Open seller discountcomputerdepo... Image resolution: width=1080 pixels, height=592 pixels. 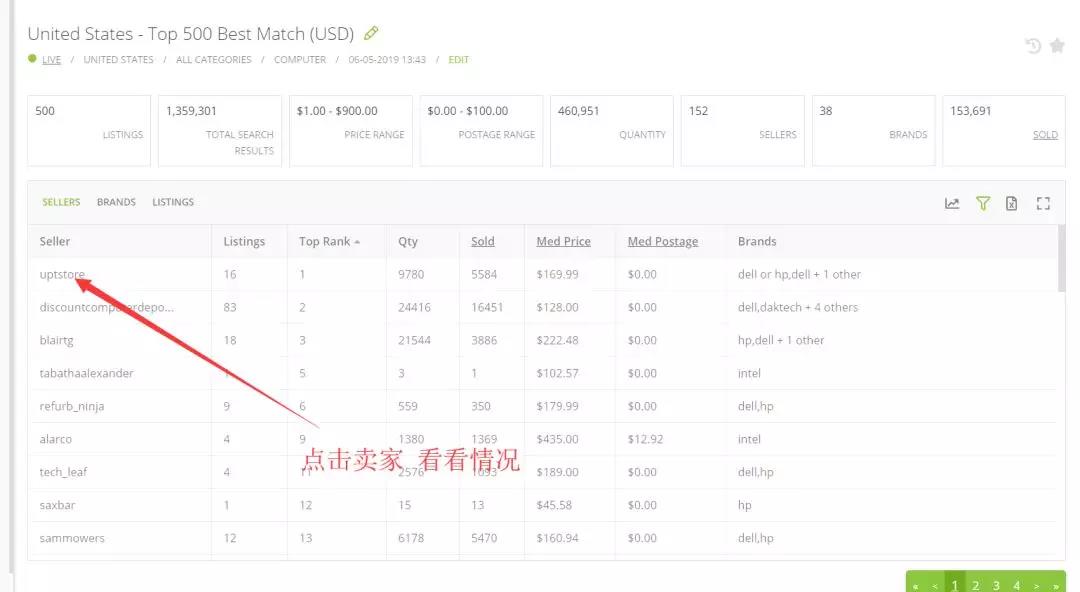point(107,307)
